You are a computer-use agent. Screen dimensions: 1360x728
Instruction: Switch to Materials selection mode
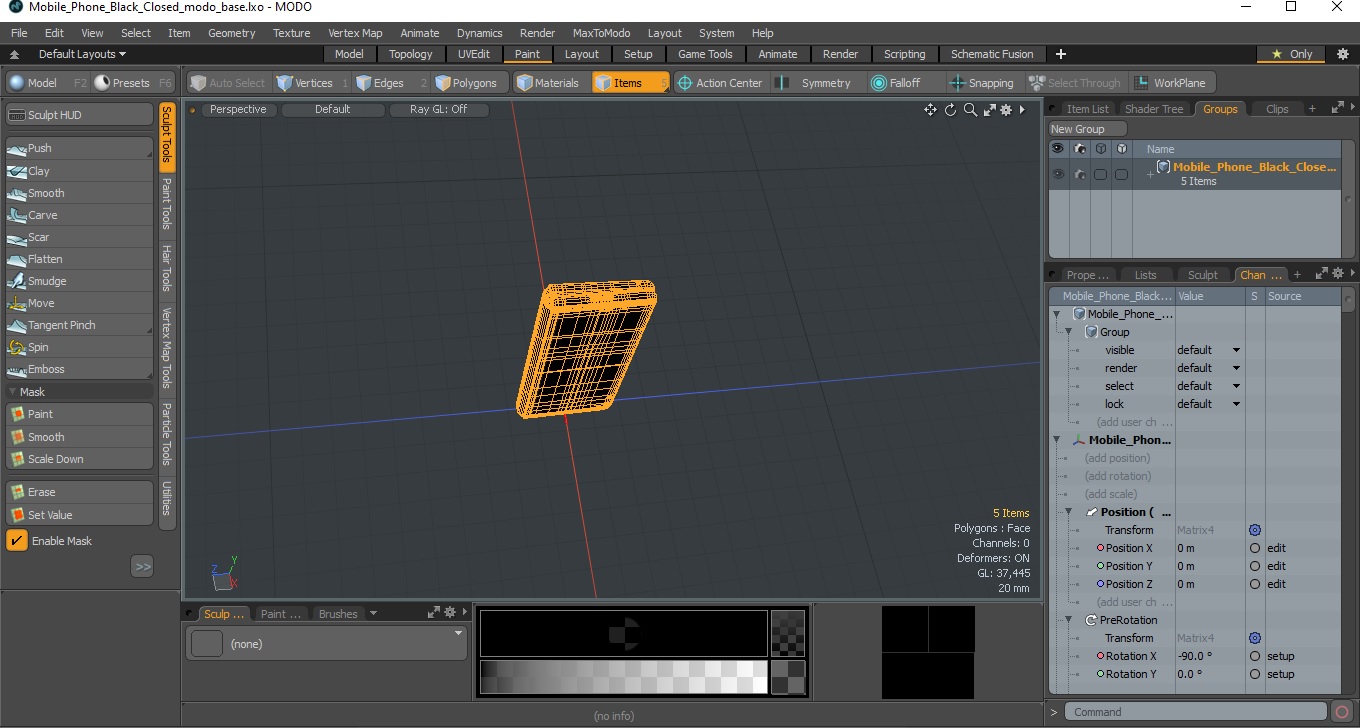pos(551,83)
